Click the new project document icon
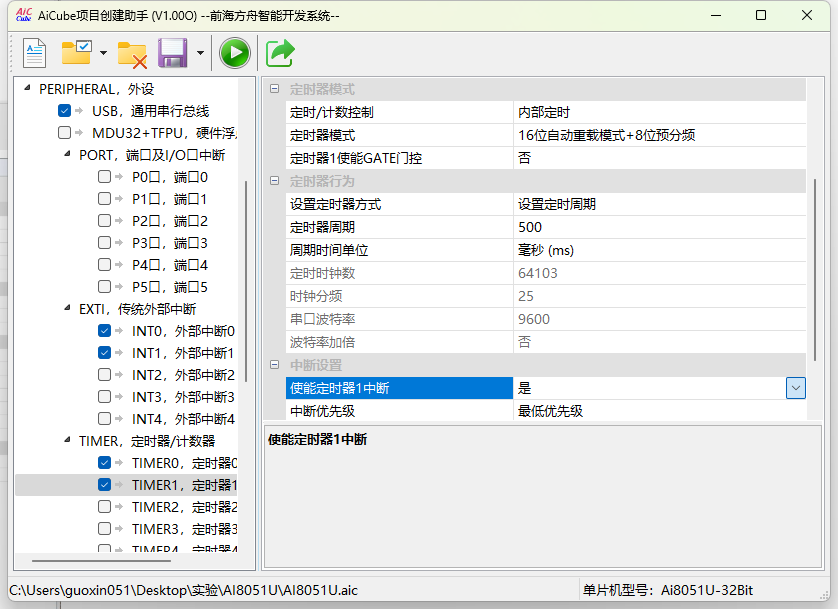 (x=35, y=53)
